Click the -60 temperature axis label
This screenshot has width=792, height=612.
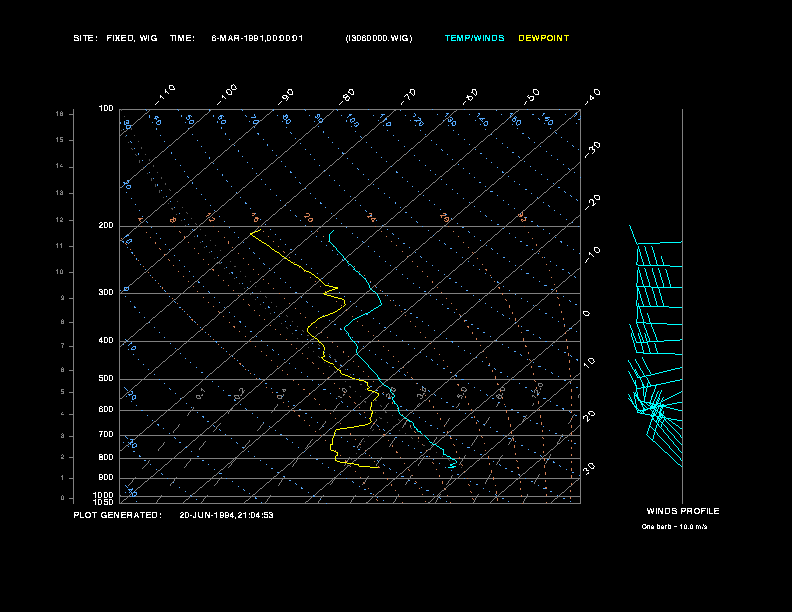[470, 97]
